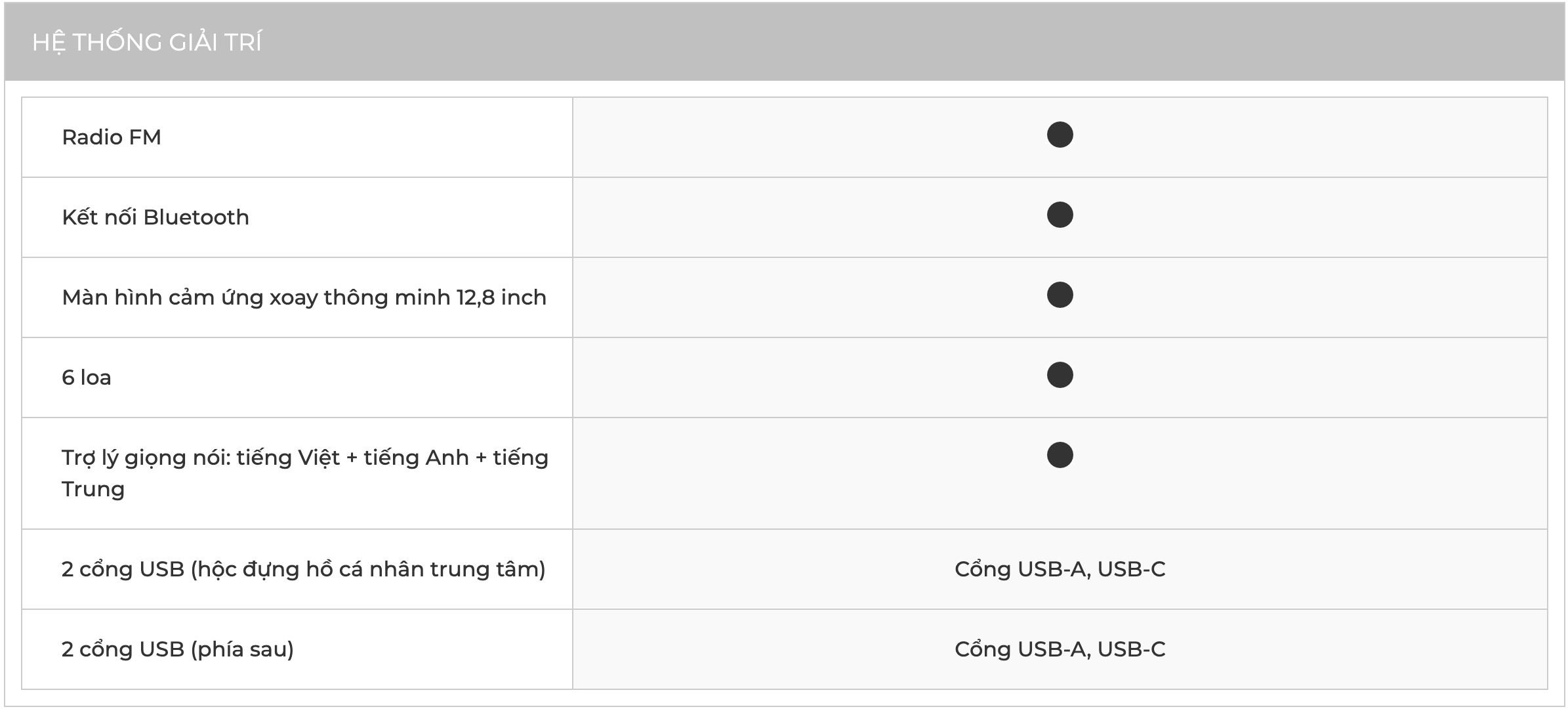The height and width of the screenshot is (709, 1568).
Task: Click the availability dot for 6 loa
Action: pyautogui.click(x=1060, y=376)
